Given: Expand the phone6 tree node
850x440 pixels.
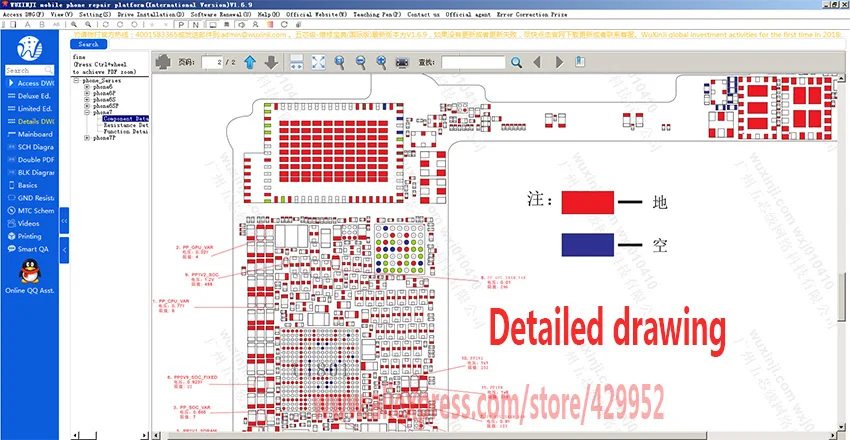Looking at the screenshot, I should point(87,87).
